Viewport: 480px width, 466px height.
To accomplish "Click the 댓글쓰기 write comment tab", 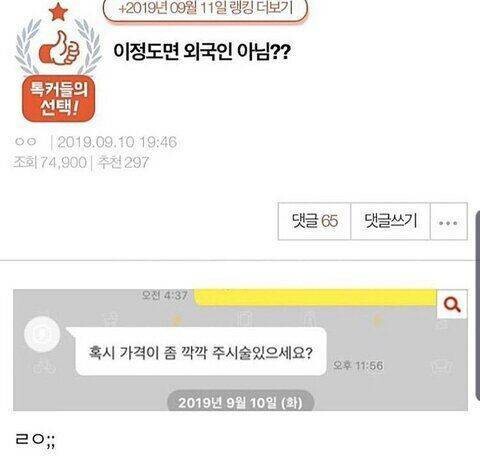I will [390, 221].
